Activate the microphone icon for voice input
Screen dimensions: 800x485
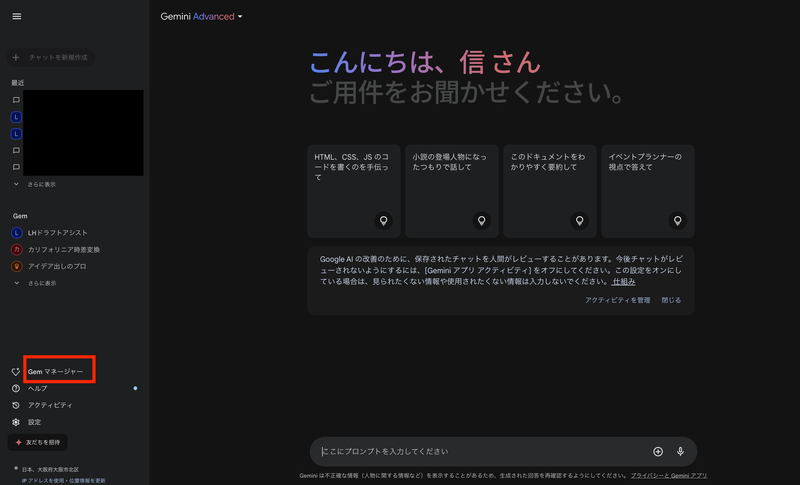[x=680, y=452]
